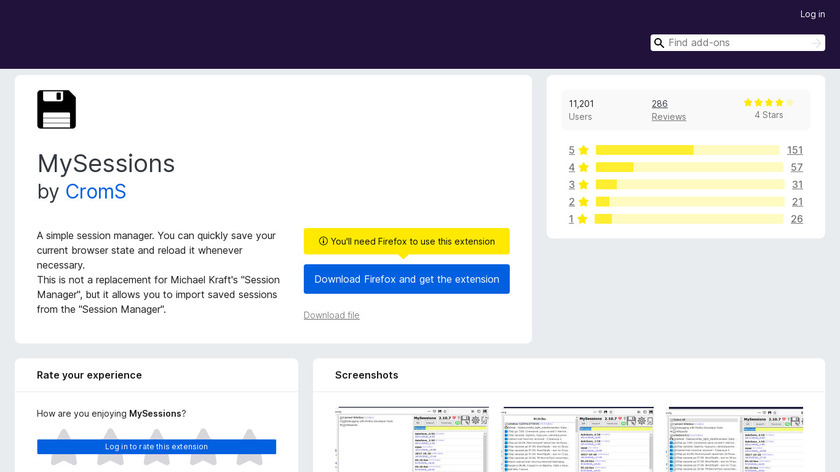Focus the Find add-ons search field
This screenshot has width=840, height=472.
[737, 43]
